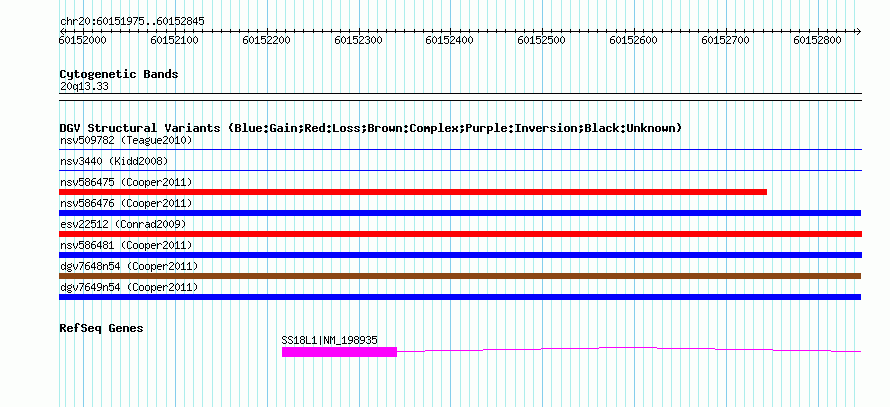The image size is (890, 407).
Task: Click the RefSeq Genes track title
Action: click(101, 328)
